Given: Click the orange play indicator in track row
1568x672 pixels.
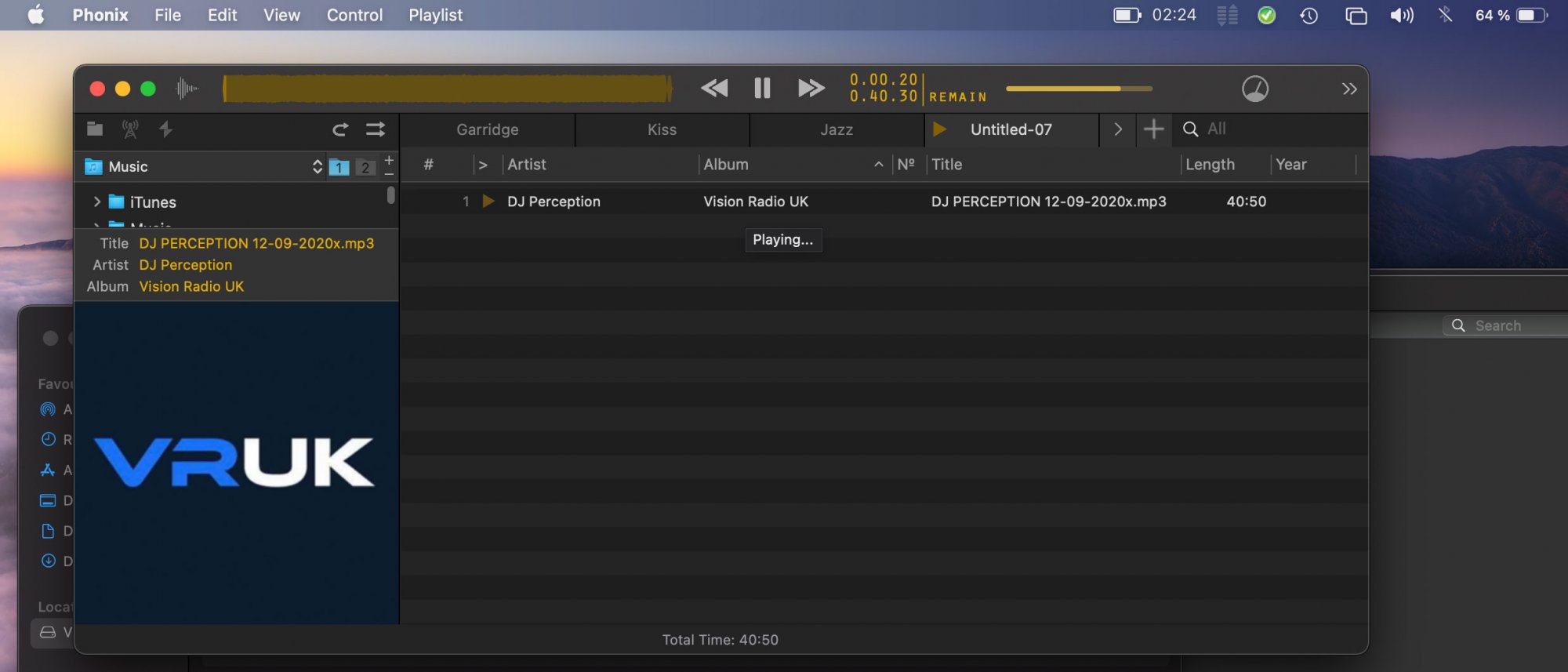Looking at the screenshot, I should point(488,202).
